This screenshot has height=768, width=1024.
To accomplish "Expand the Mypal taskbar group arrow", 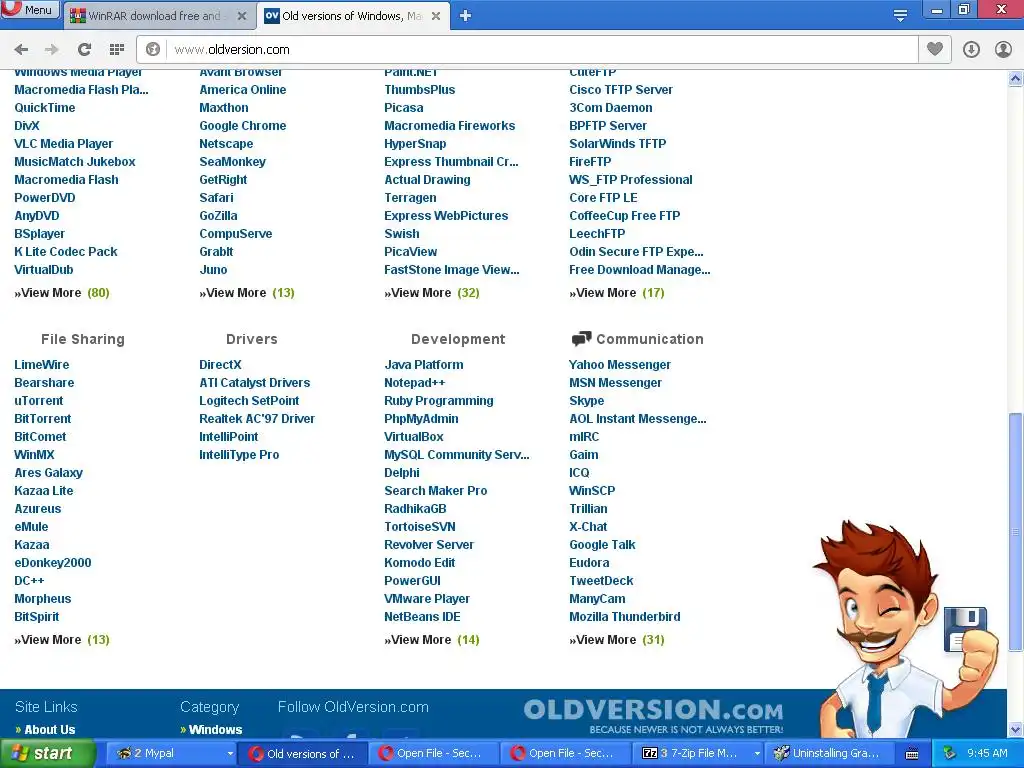I will point(230,754).
